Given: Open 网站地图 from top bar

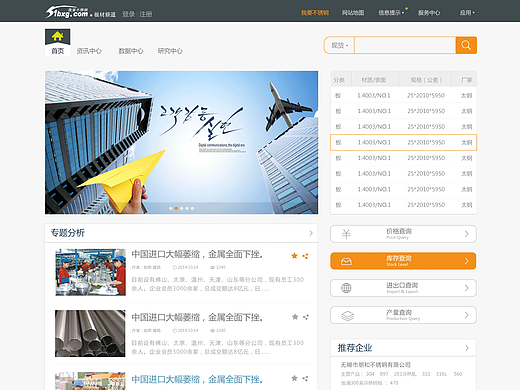Looking at the screenshot, I should pyautogui.click(x=353, y=13).
